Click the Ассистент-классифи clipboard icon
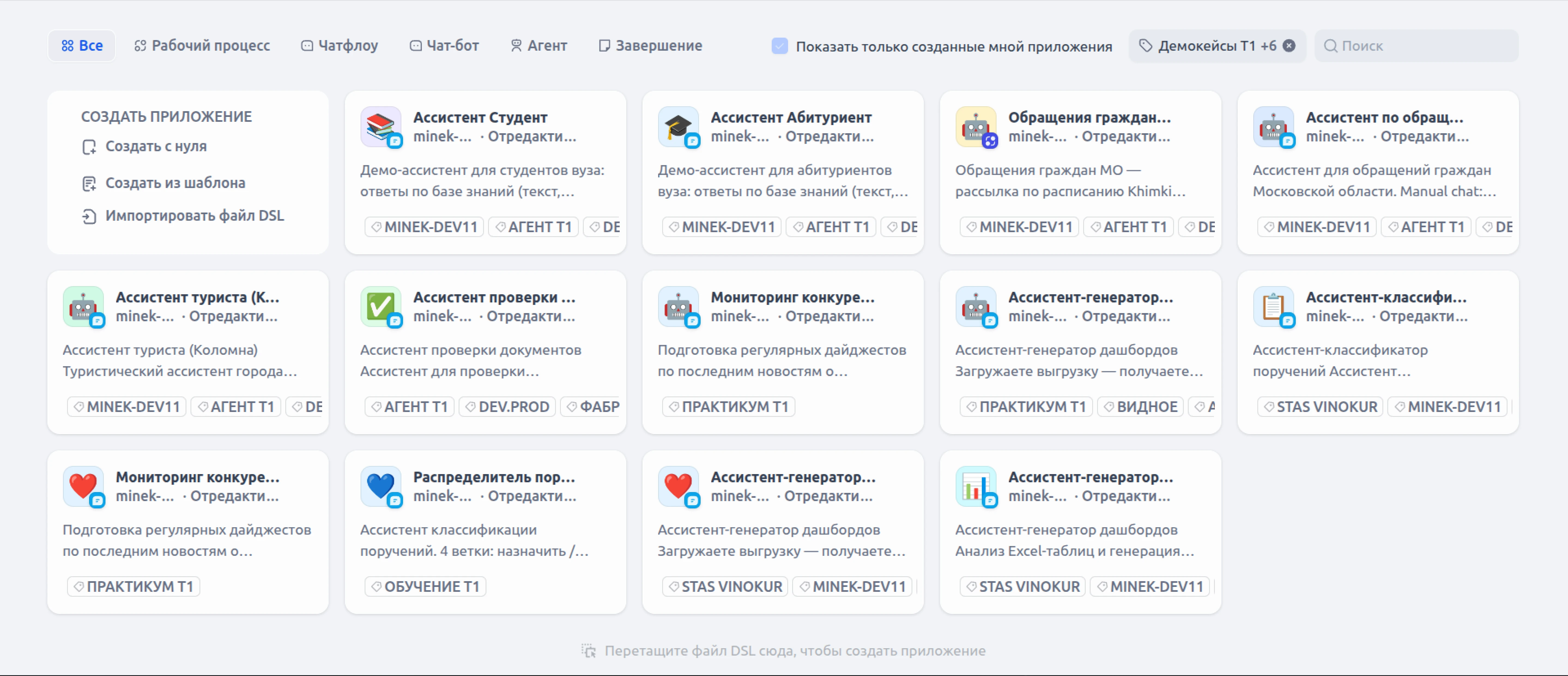The image size is (1568, 676). pos(1273,307)
